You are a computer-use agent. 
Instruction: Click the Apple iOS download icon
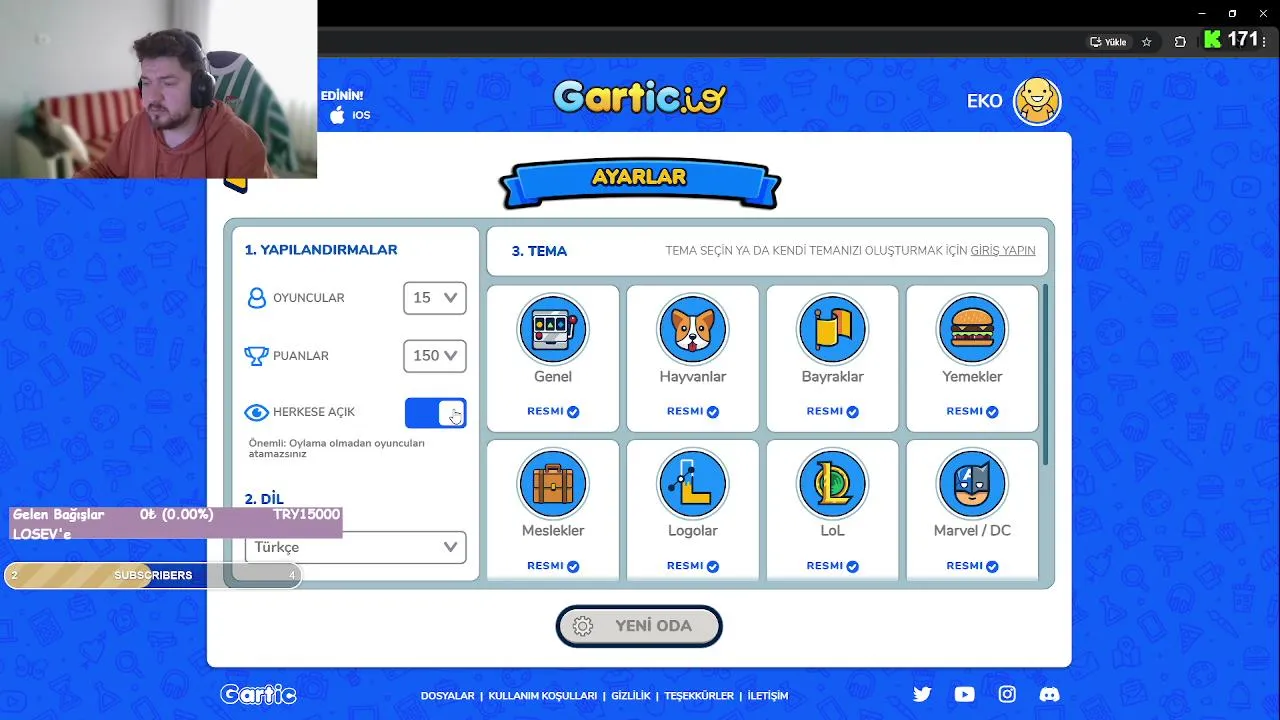point(337,115)
